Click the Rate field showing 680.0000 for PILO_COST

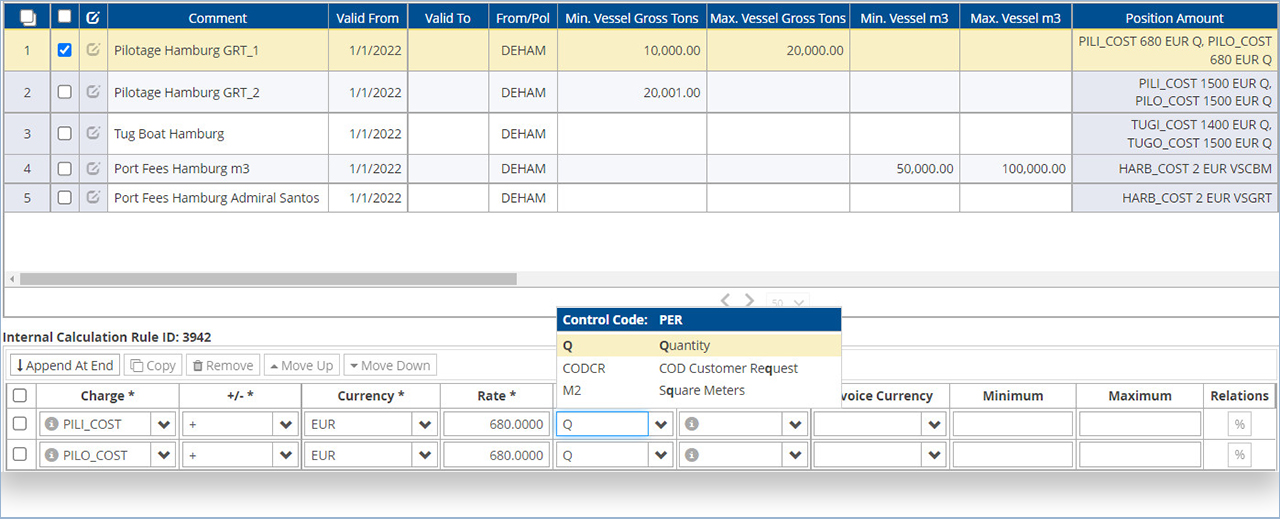click(x=497, y=455)
